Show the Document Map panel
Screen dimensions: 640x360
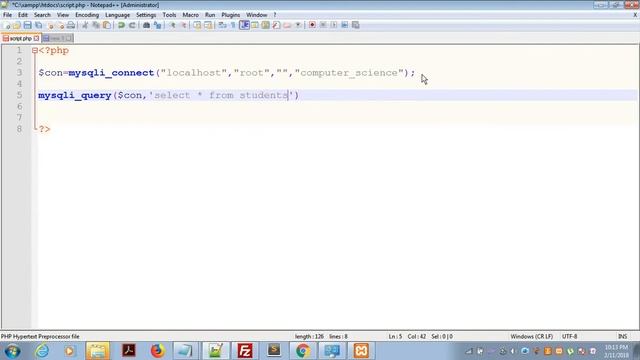pos(265,25)
